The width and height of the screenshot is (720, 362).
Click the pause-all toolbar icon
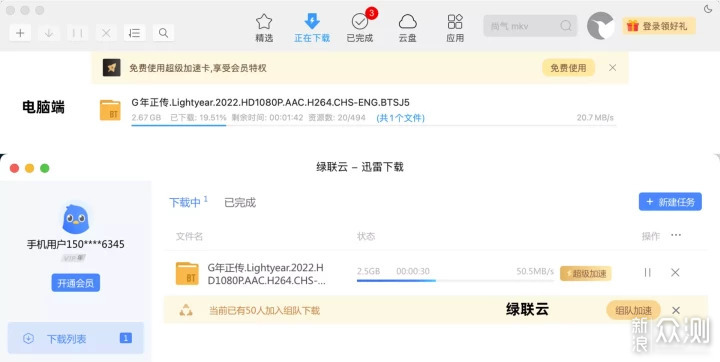pyautogui.click(x=78, y=33)
